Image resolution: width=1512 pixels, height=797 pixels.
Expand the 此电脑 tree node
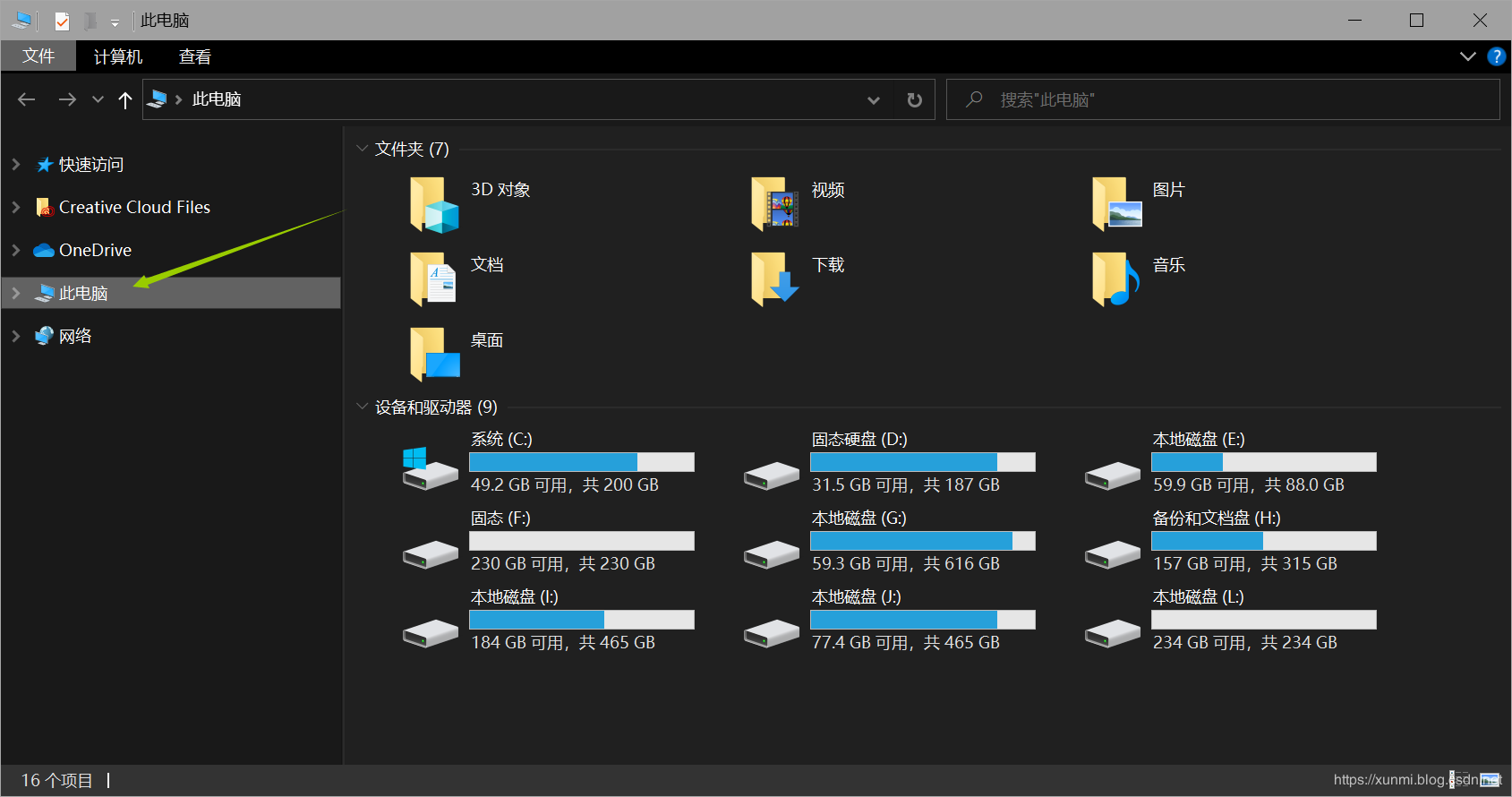point(16,293)
